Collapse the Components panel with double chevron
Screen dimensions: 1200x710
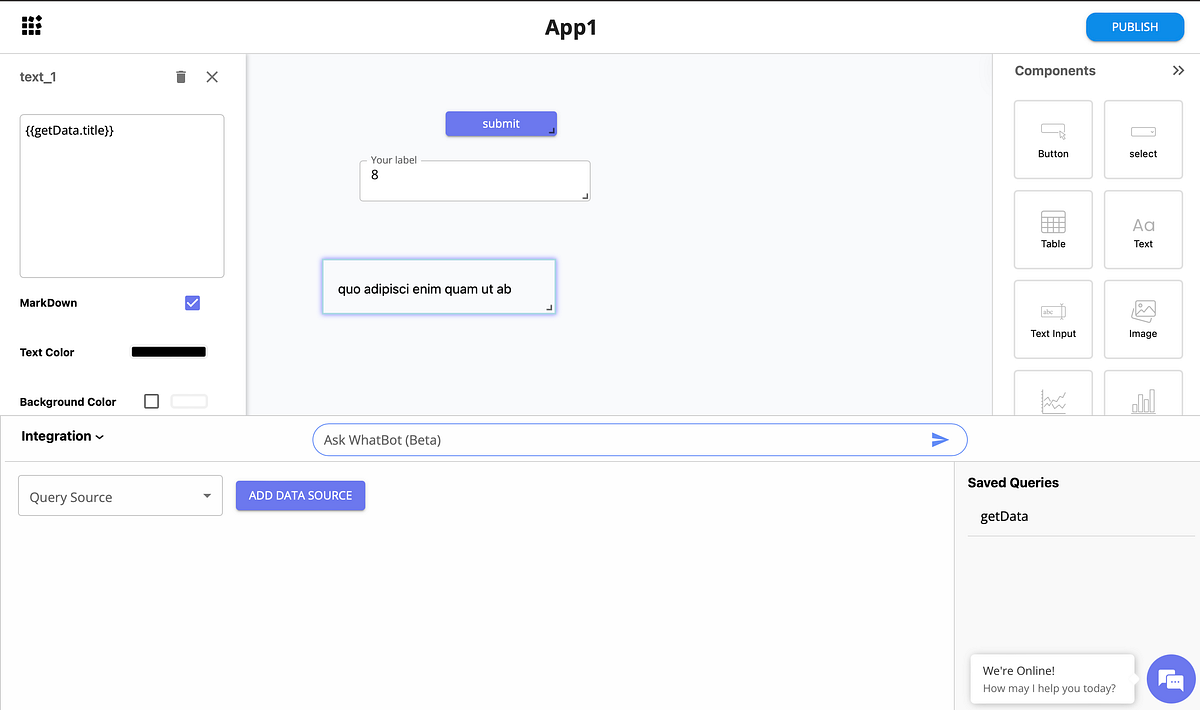pyautogui.click(x=1178, y=70)
